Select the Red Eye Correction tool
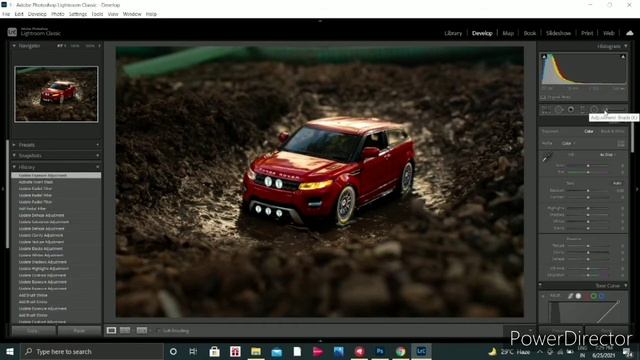The height and width of the screenshot is (360, 640). [571, 109]
